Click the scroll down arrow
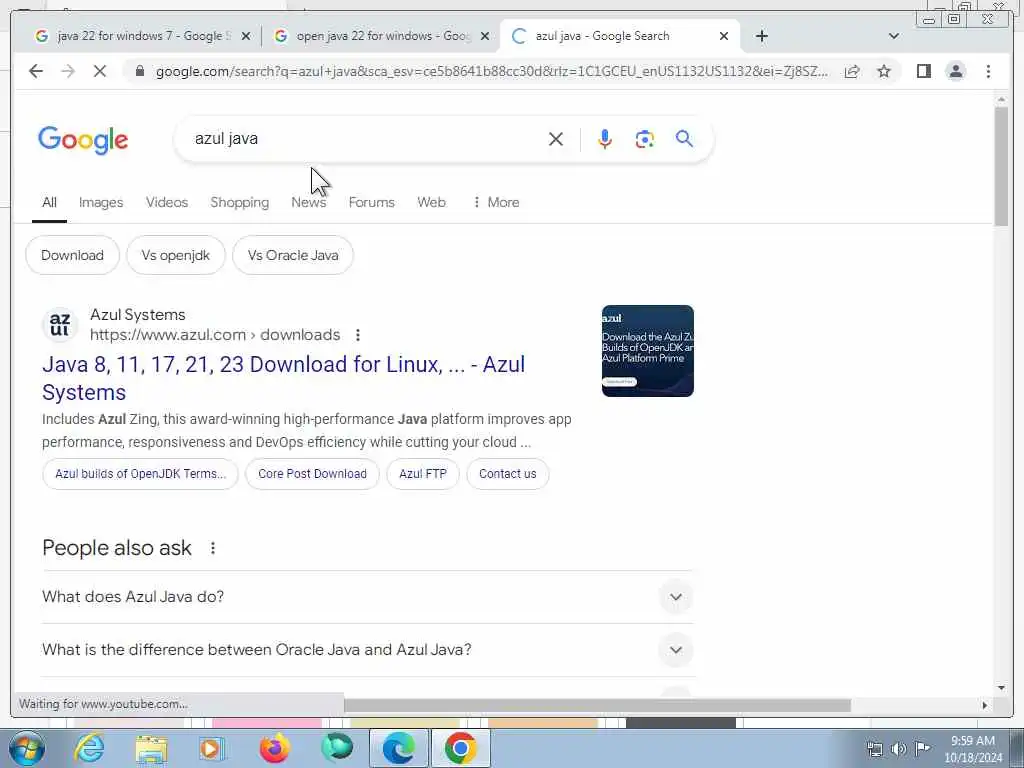This screenshot has width=1024, height=768. click(x=1001, y=688)
